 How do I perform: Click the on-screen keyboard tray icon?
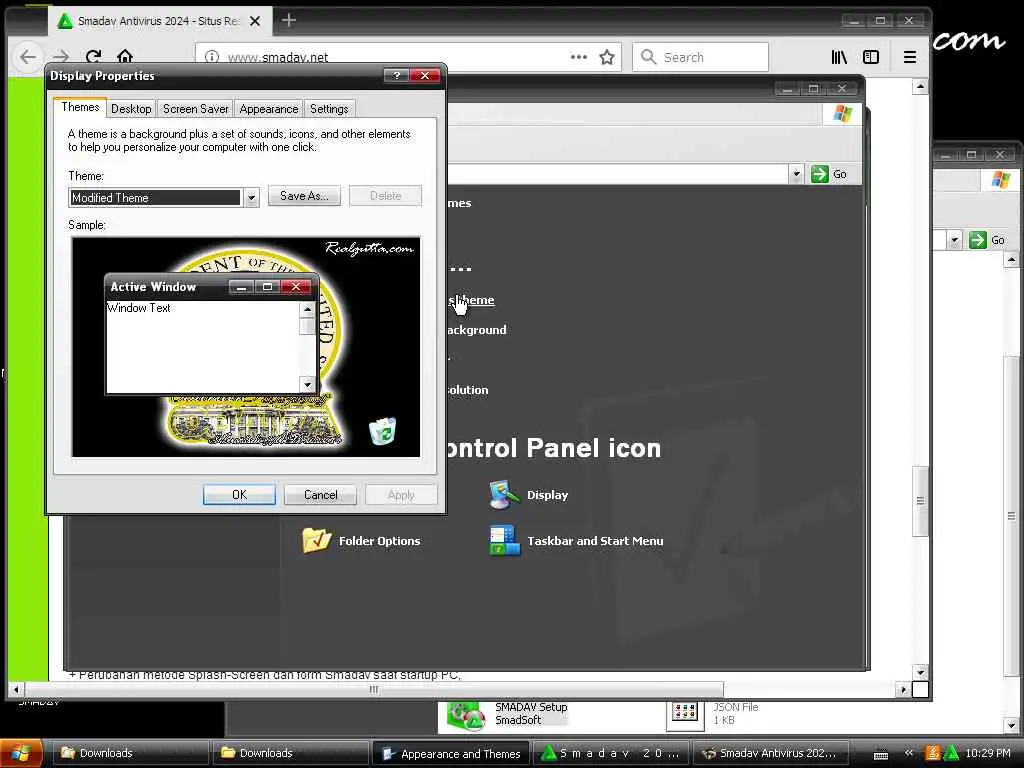[881, 755]
